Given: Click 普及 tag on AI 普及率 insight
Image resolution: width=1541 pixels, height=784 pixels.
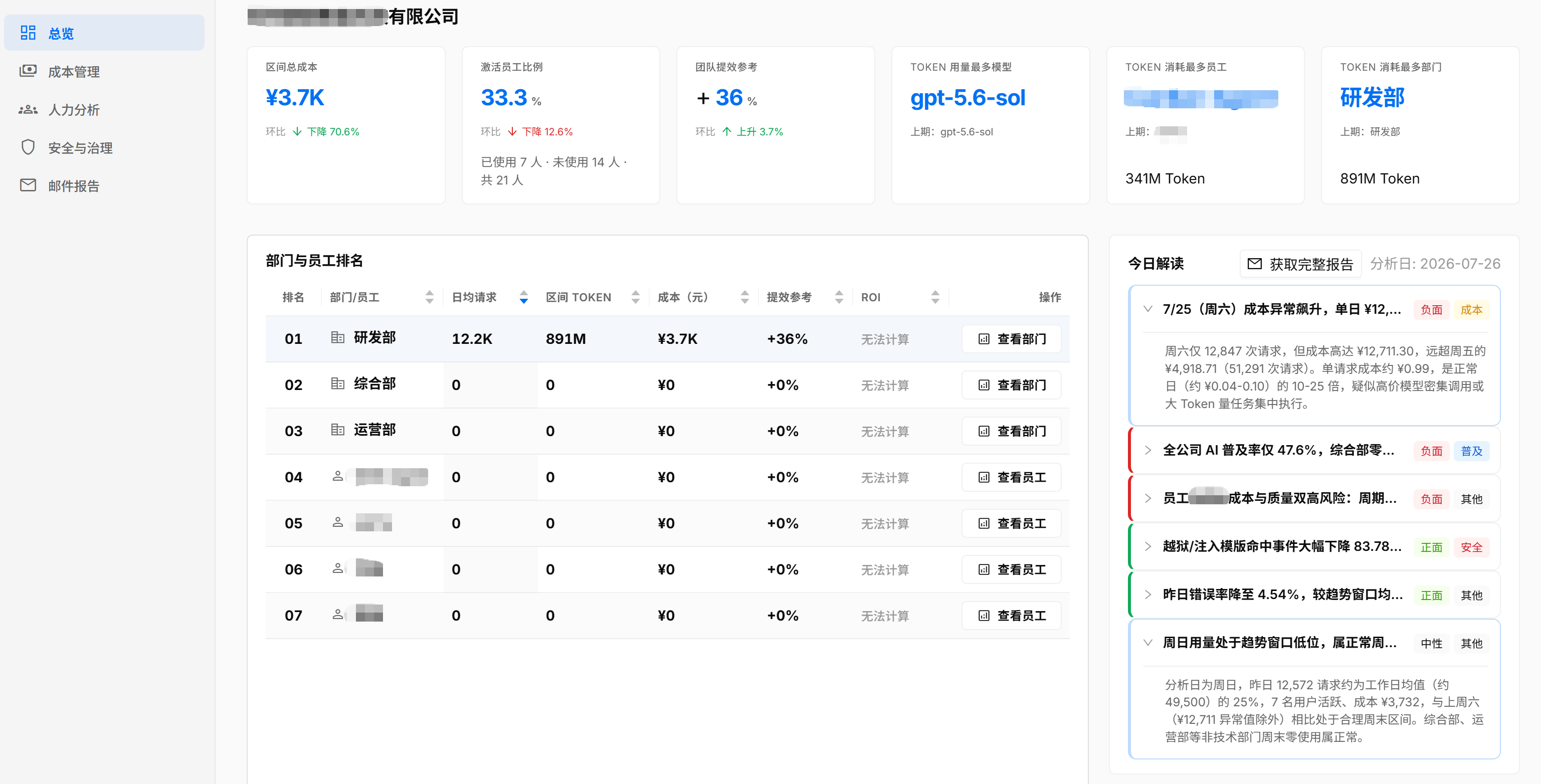Looking at the screenshot, I should pyautogui.click(x=1471, y=451).
